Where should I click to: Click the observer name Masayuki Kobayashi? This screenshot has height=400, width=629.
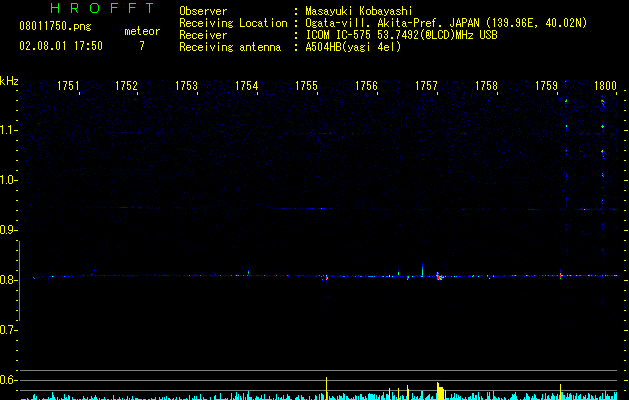click(359, 11)
